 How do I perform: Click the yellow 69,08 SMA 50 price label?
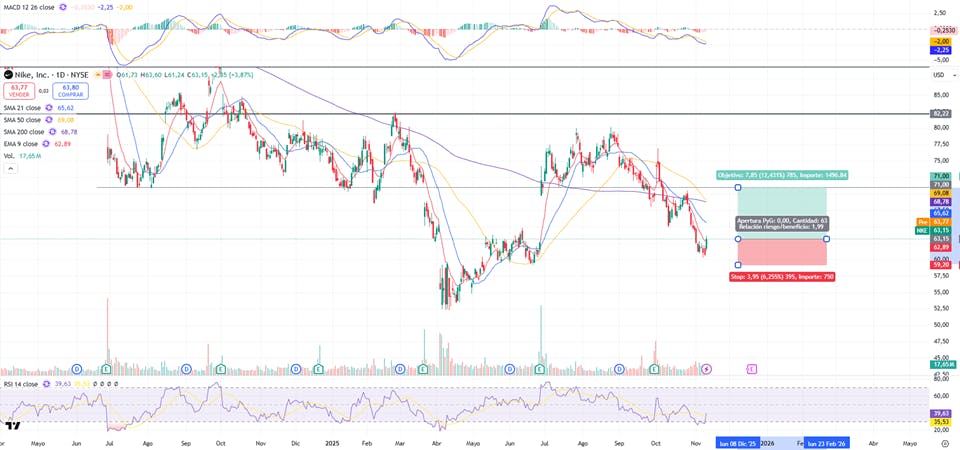pyautogui.click(x=940, y=193)
